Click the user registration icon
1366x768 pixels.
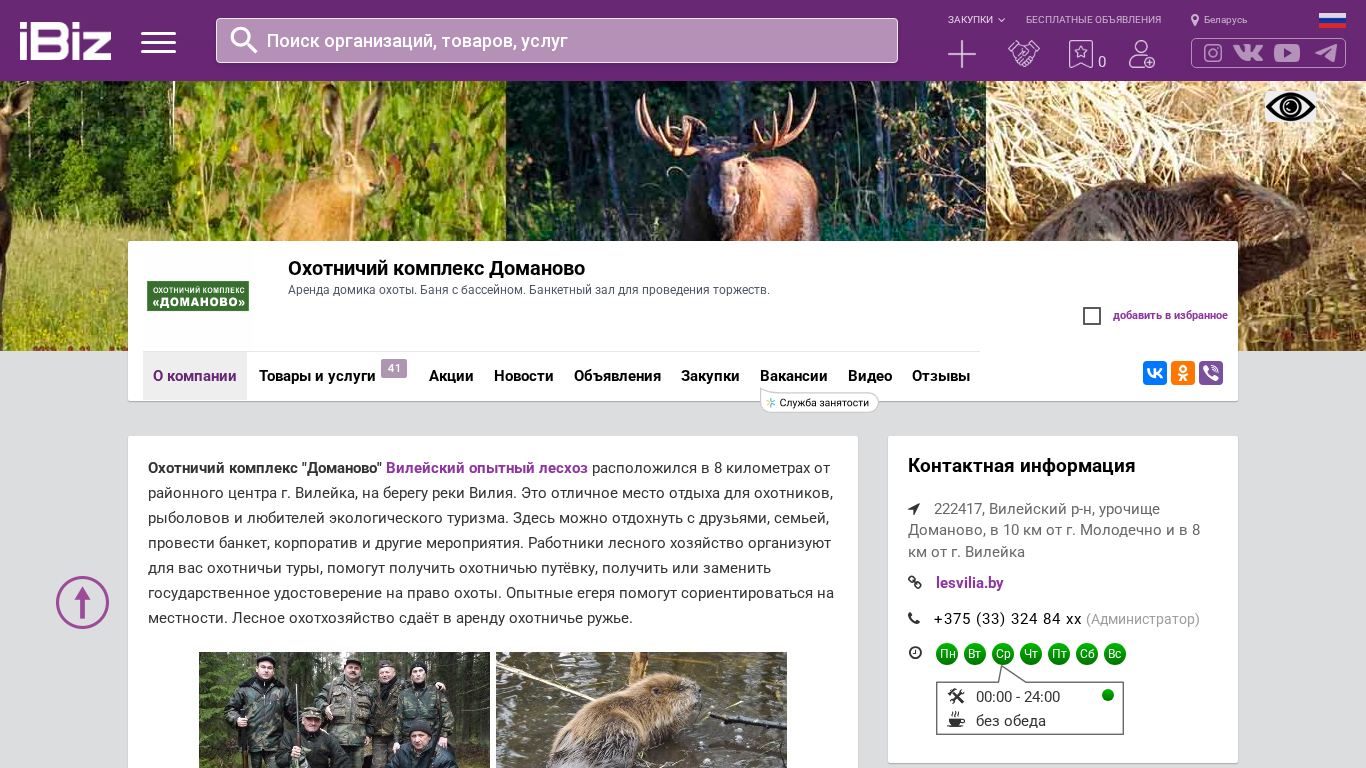[x=1141, y=54]
